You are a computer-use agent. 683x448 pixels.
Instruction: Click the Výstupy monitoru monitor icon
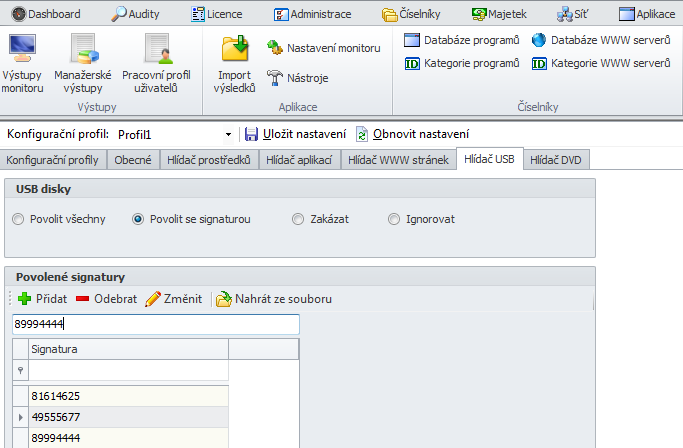tap(22, 48)
